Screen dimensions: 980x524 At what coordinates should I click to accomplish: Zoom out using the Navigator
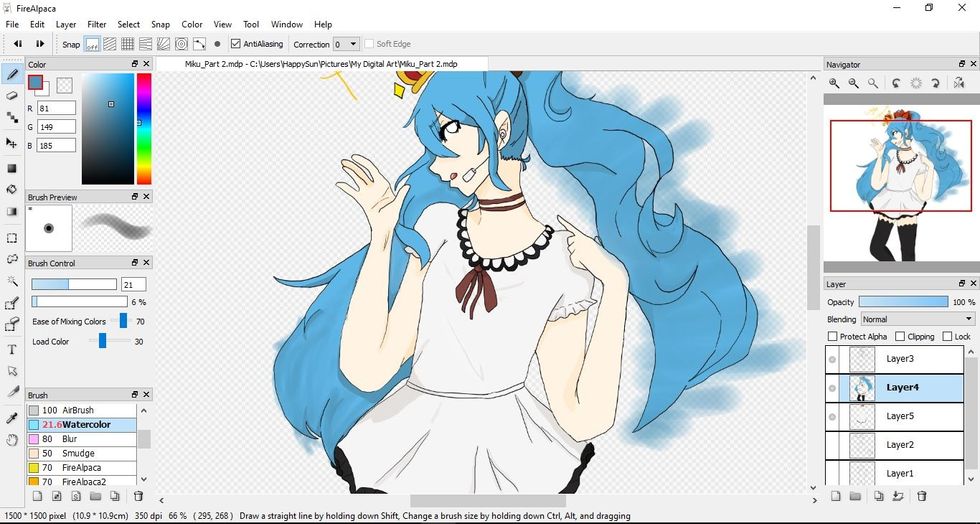[x=854, y=83]
